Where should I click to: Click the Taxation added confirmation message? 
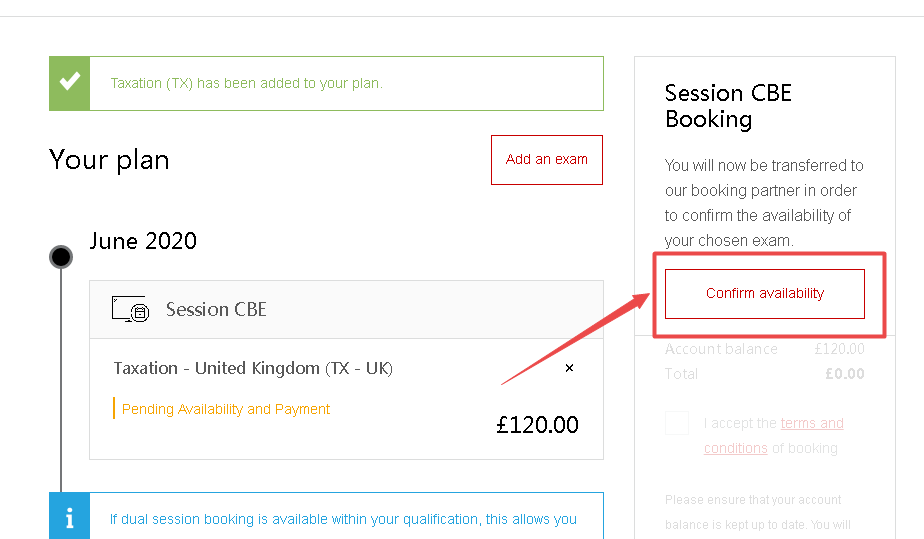246,83
